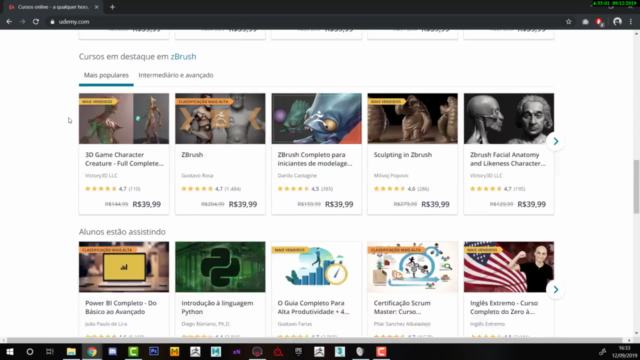The width and height of the screenshot is (640, 360).
Task: Open Zbrush Facial Anatomy and Likeness title
Action: [508, 159]
